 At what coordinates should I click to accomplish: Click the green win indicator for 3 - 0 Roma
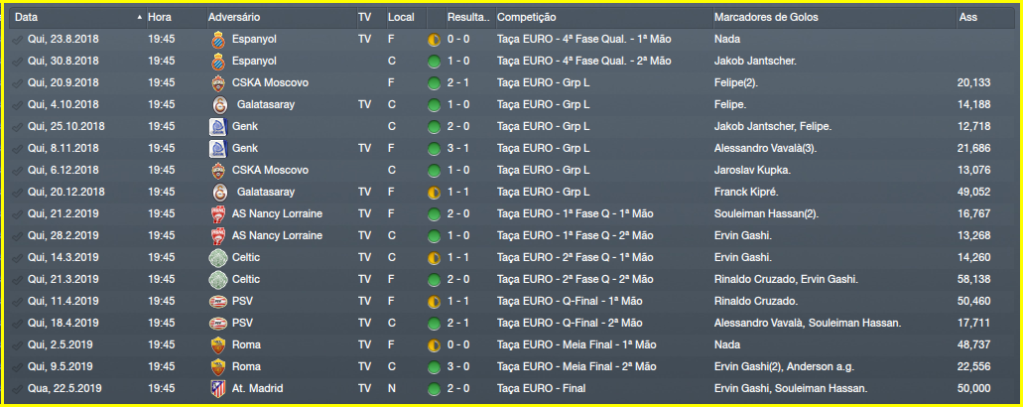tap(433, 366)
